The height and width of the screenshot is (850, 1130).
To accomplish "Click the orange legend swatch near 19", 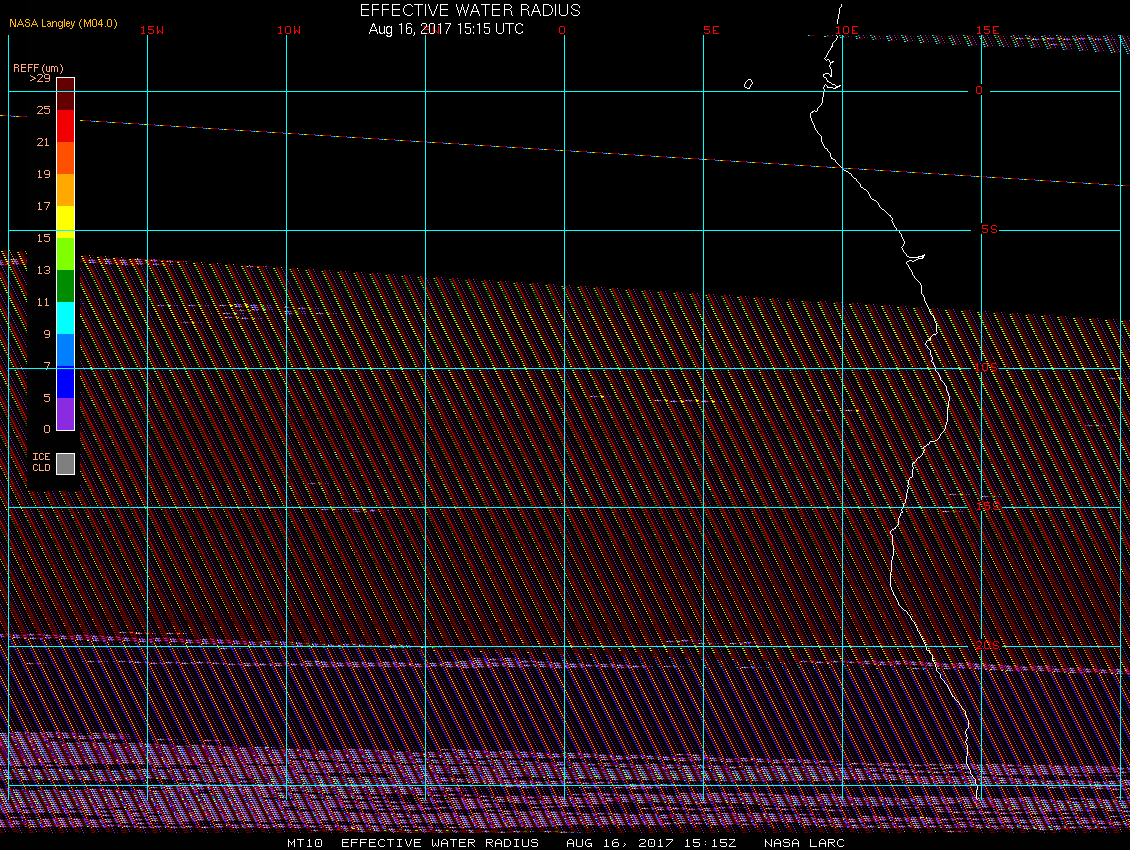I will 66,190.
